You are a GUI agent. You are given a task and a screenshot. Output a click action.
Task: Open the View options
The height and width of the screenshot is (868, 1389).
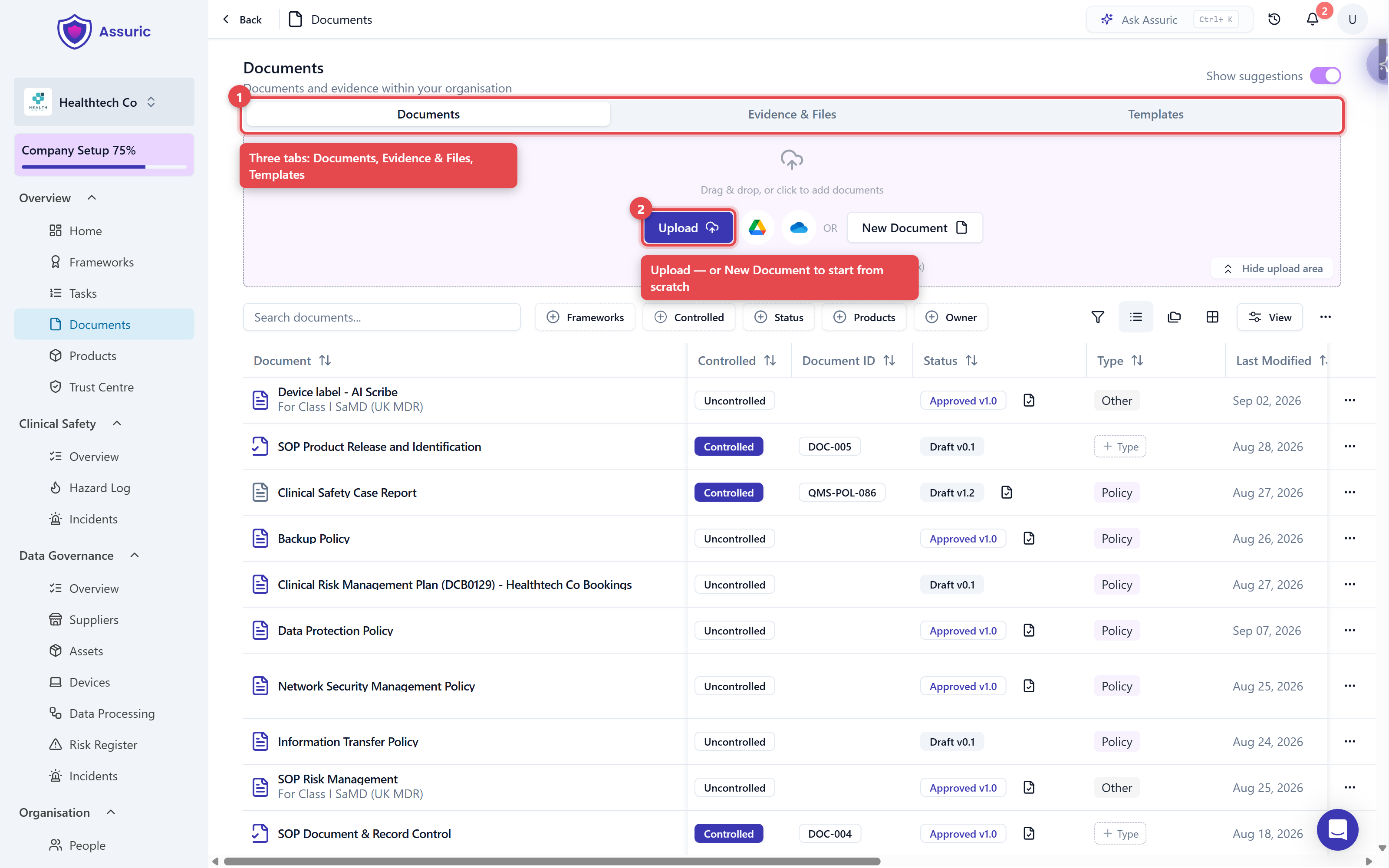(x=1270, y=317)
